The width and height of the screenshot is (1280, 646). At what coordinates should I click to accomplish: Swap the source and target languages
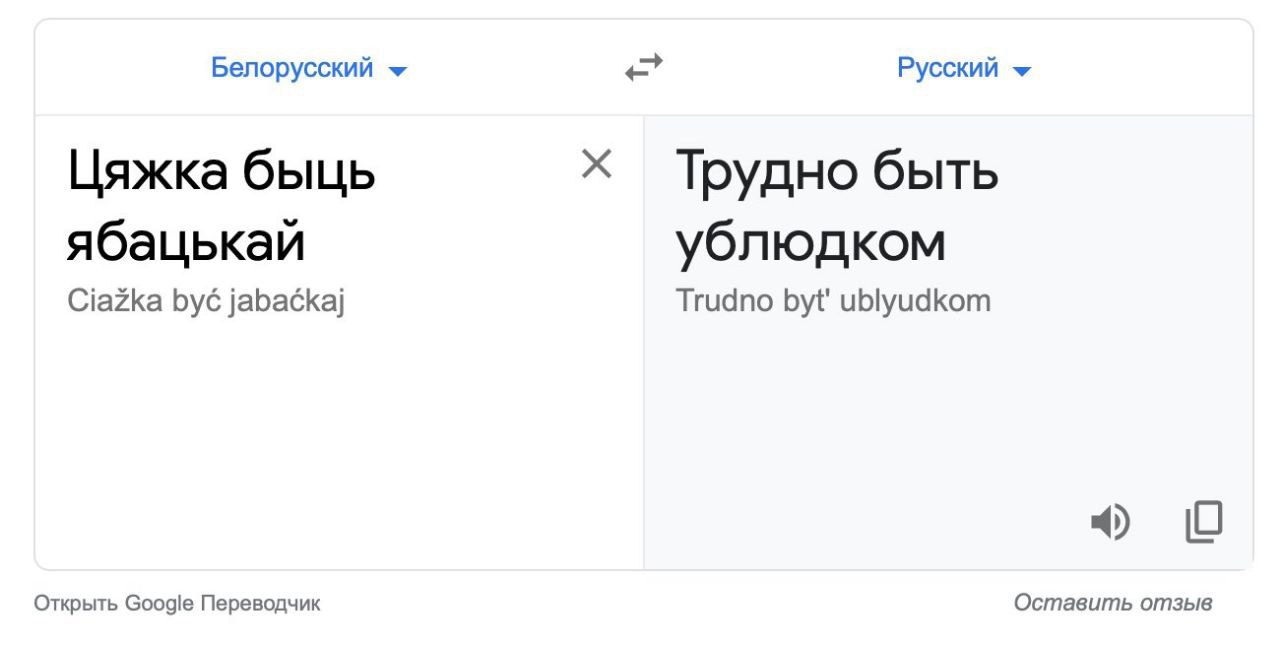(x=644, y=68)
